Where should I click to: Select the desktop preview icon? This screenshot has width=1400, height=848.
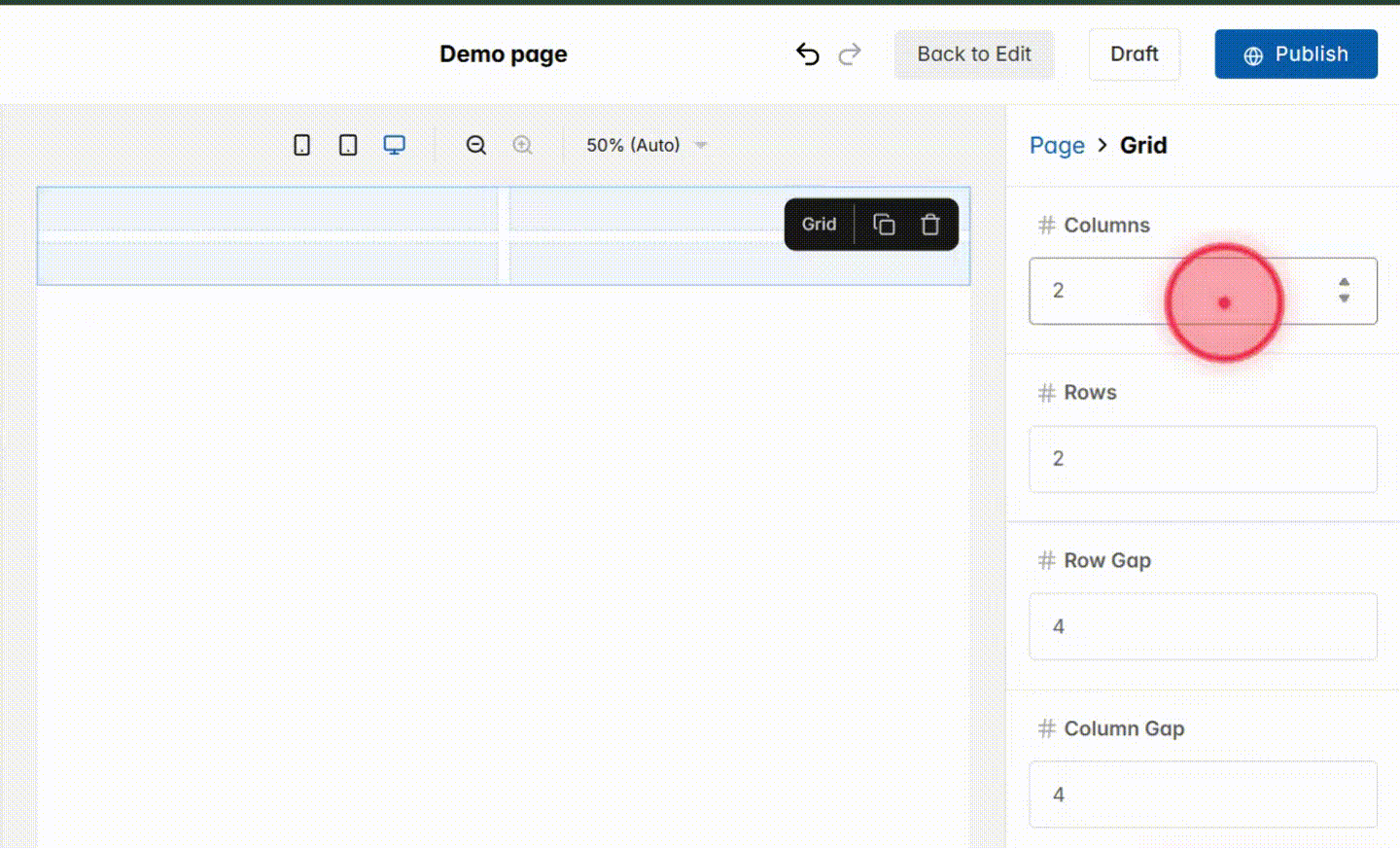[394, 144]
